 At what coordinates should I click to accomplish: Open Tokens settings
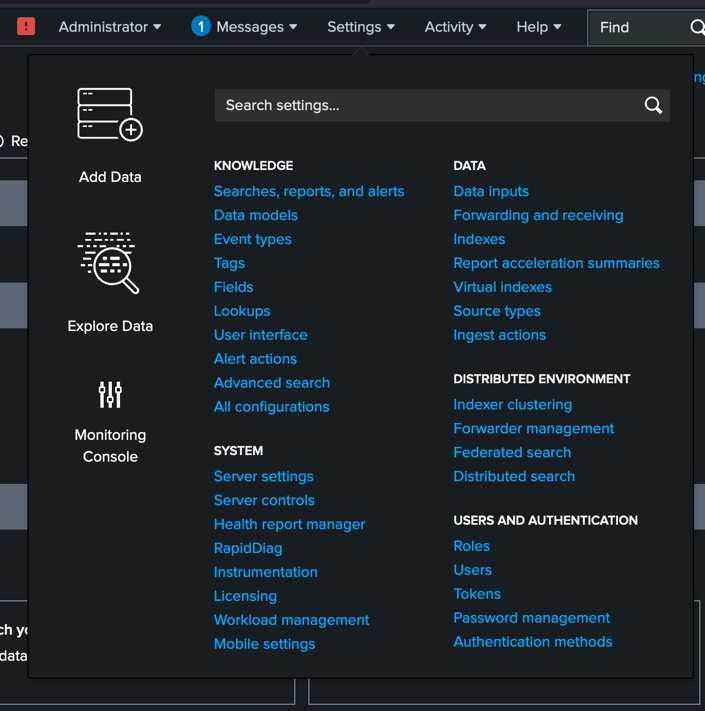tap(477, 594)
